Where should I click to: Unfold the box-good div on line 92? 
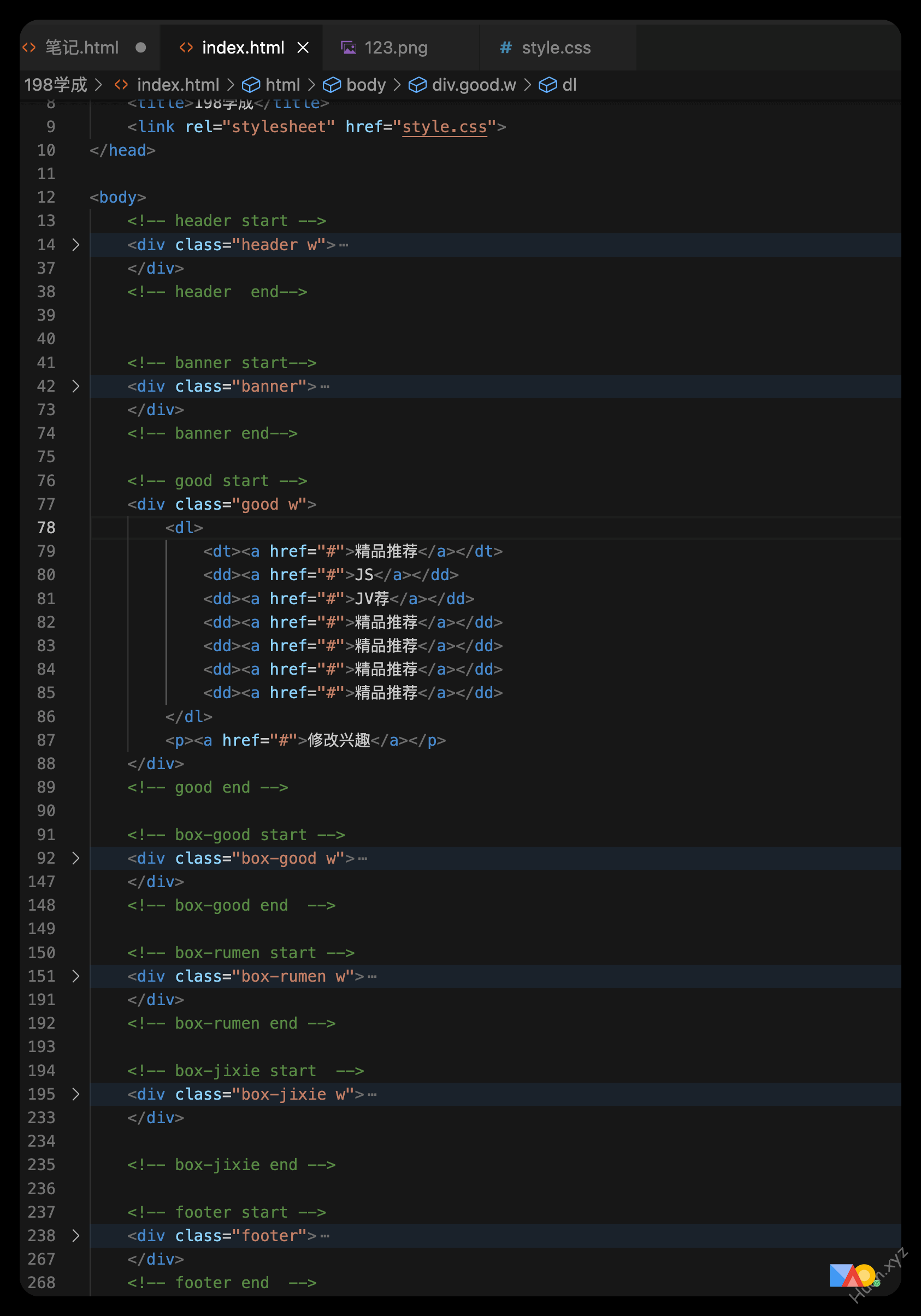75,858
